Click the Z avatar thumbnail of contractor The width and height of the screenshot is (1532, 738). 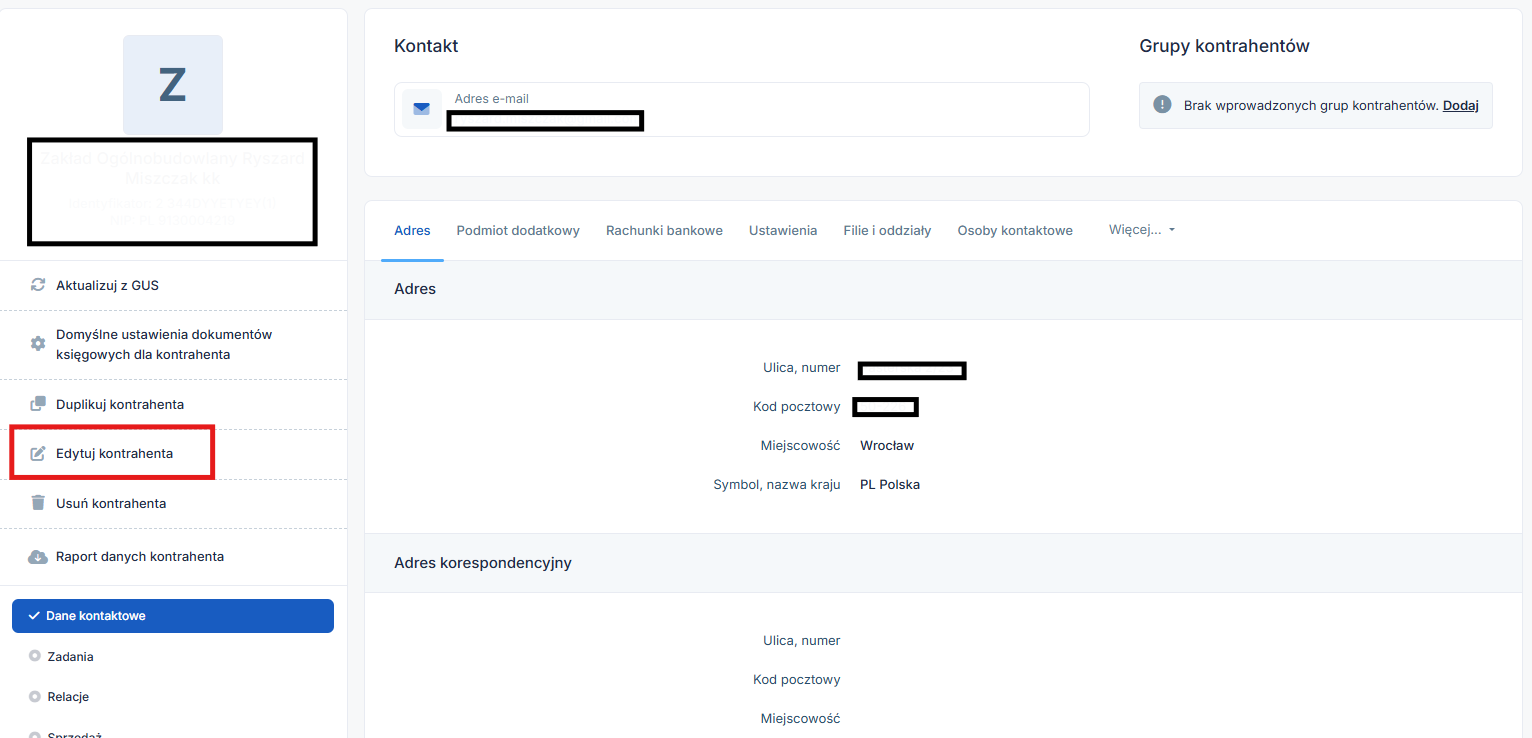173,85
